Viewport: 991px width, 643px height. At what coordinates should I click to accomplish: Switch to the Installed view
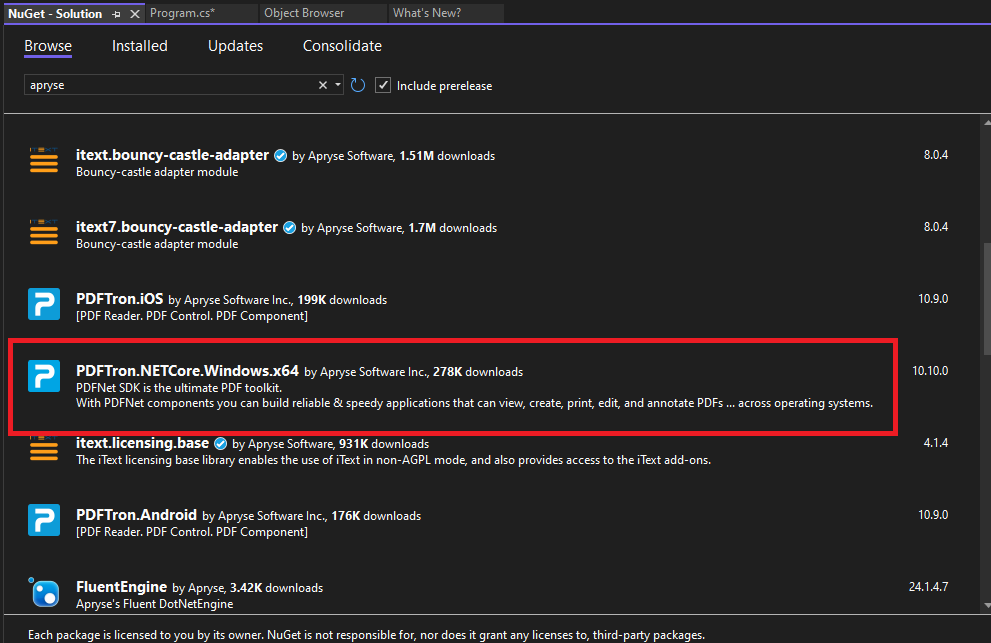(139, 46)
